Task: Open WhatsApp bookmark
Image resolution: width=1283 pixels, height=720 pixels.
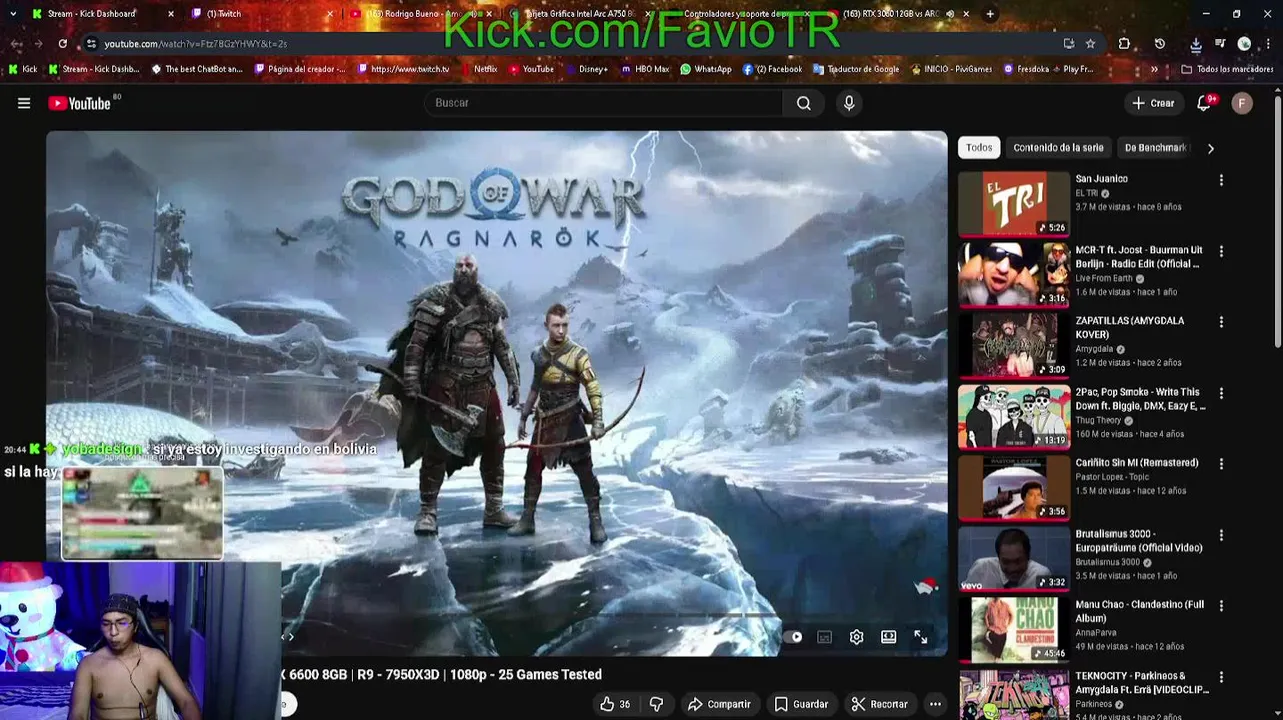Action: [x=705, y=69]
